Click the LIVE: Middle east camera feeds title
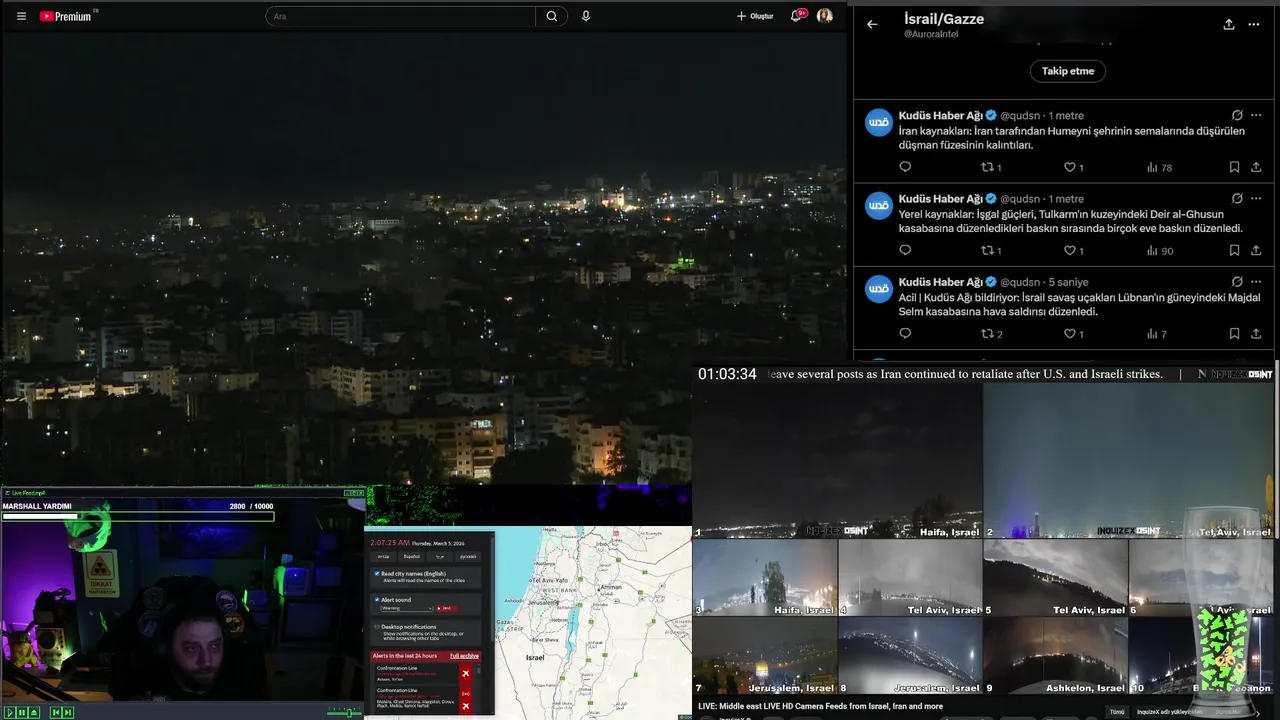Screen dimensions: 1280x720 pyautogui.click(x=820, y=706)
